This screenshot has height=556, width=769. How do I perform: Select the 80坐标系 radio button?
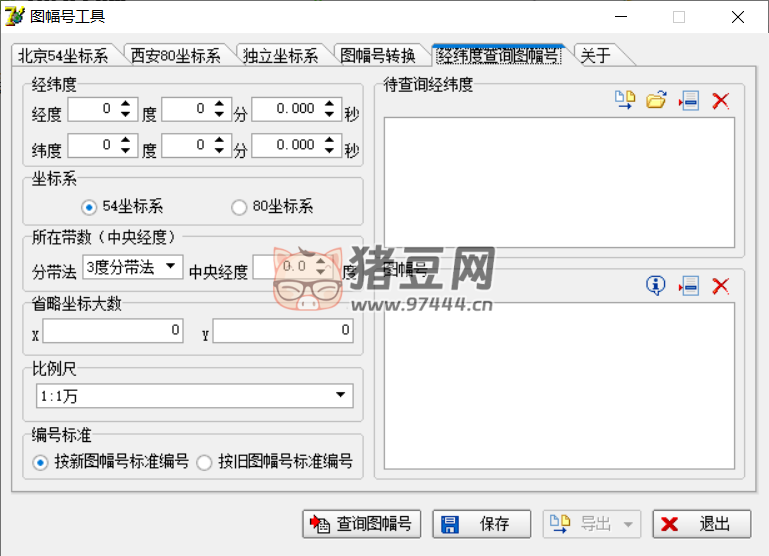click(239, 207)
